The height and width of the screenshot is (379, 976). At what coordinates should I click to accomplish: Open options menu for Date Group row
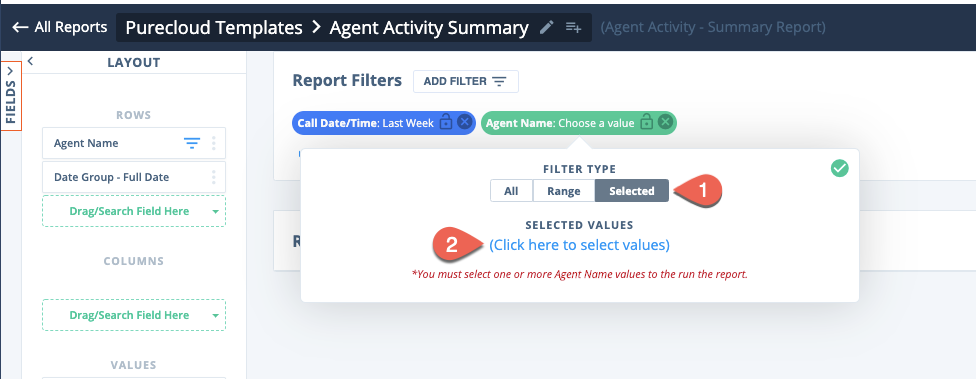pyautogui.click(x=214, y=177)
